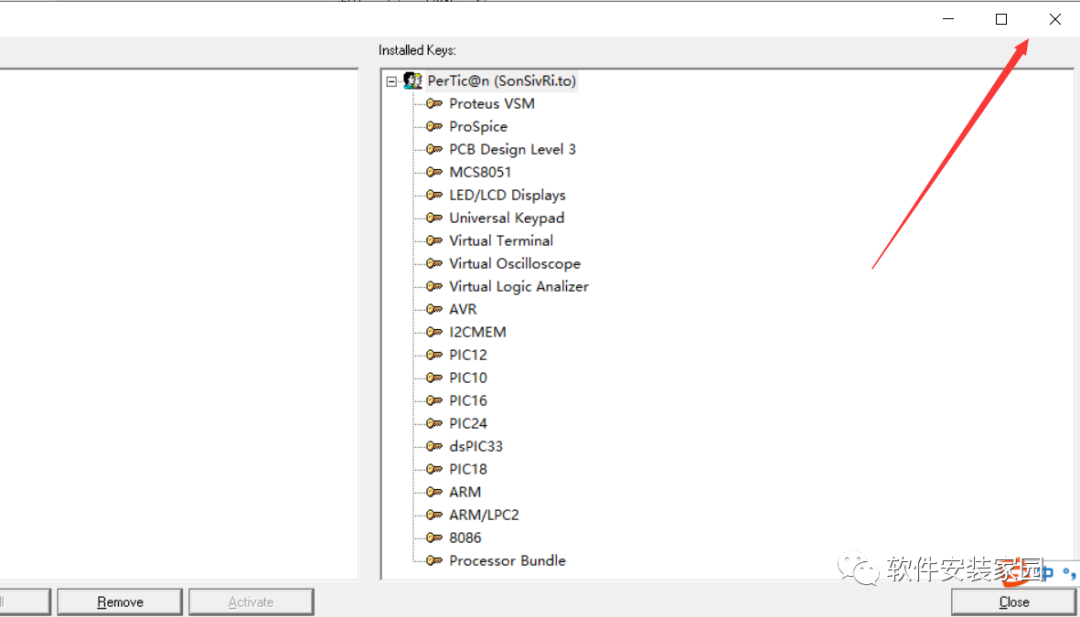Select the dsPIC33 key text
The image size is (1080, 617).
coord(476,446)
